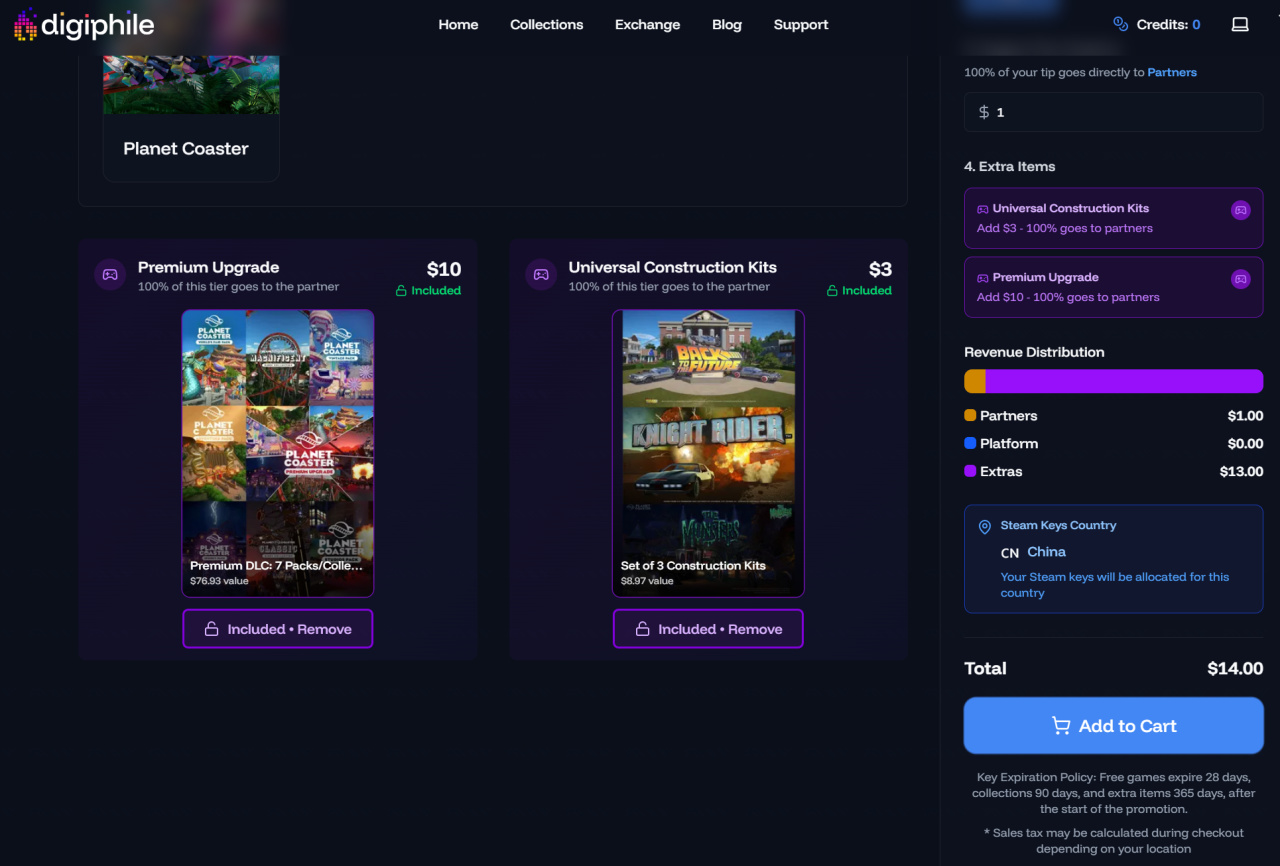Select the Planet Coaster game card
Viewport: 1280px width, 866px height.
click(191, 119)
